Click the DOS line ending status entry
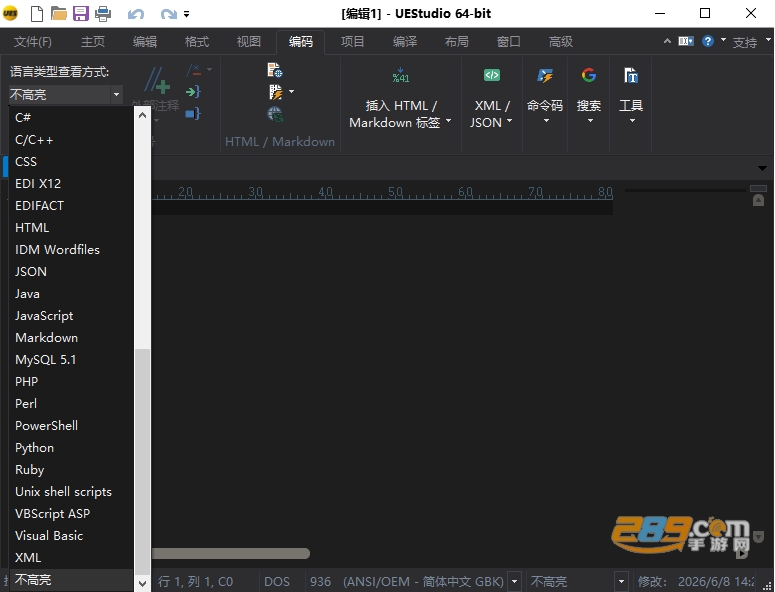 click(277, 582)
